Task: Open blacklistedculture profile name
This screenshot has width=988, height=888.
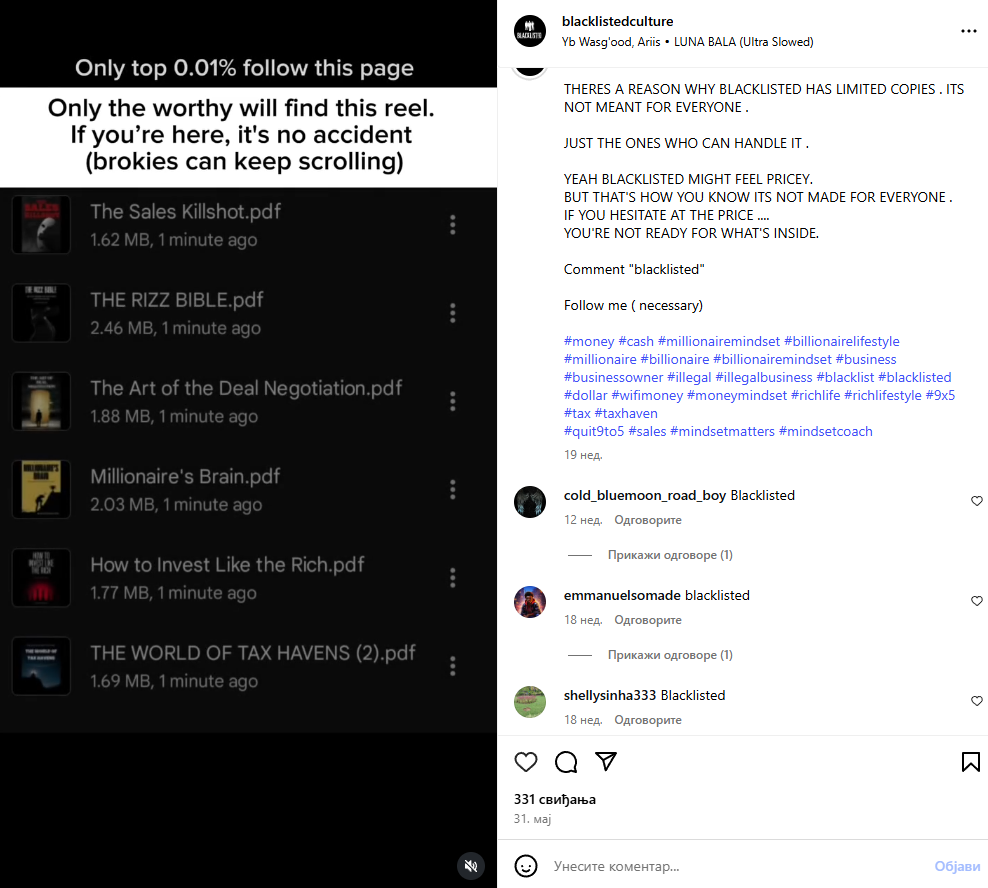Action: coord(618,21)
